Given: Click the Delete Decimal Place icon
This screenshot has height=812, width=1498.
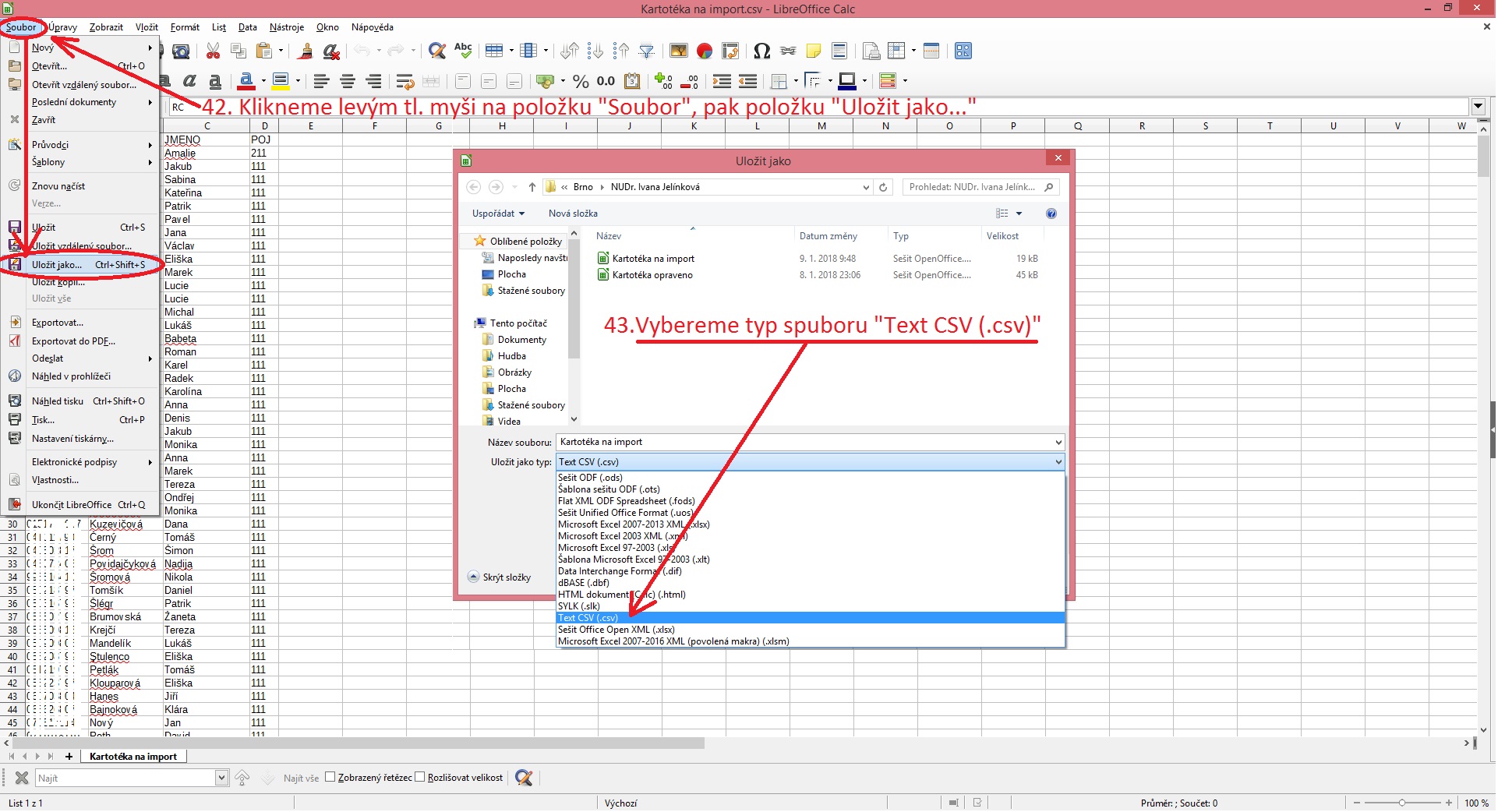Looking at the screenshot, I should pos(690,81).
